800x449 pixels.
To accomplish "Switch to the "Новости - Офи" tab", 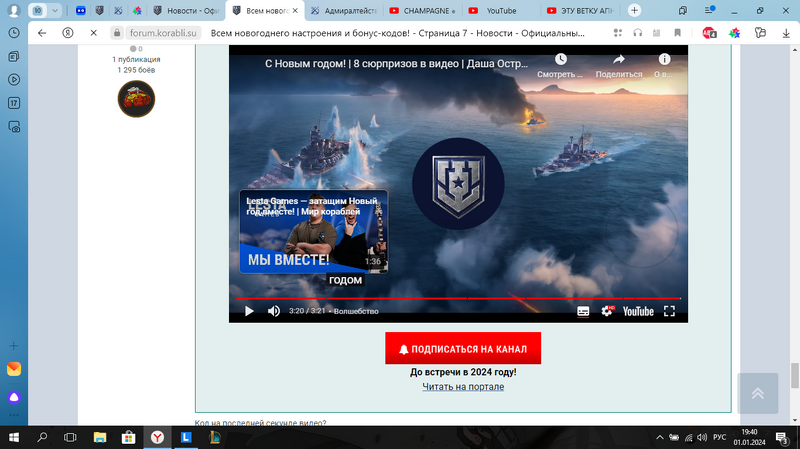I will (186, 11).
